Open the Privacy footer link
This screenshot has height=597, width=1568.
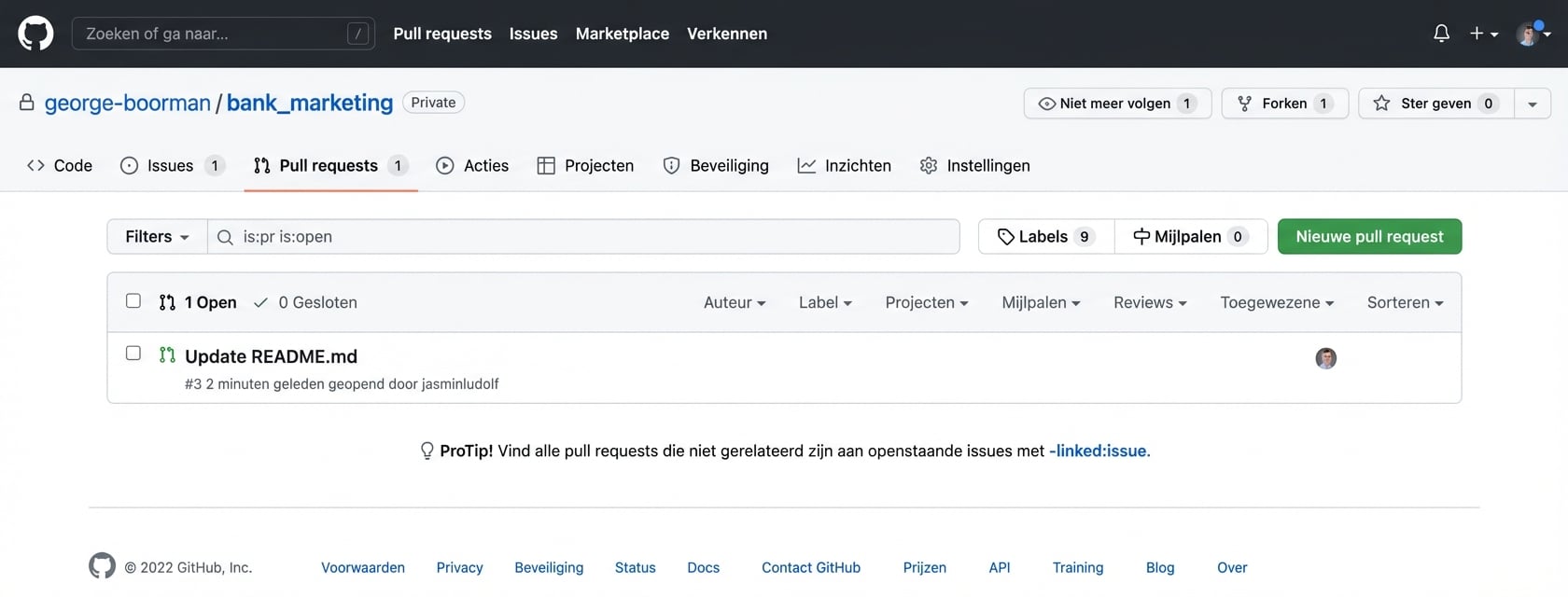click(459, 567)
